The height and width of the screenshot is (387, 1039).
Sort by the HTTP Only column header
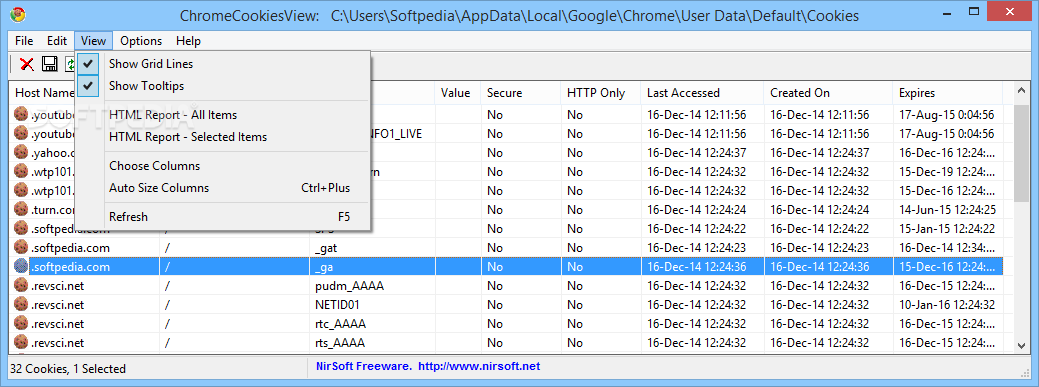tap(601, 93)
